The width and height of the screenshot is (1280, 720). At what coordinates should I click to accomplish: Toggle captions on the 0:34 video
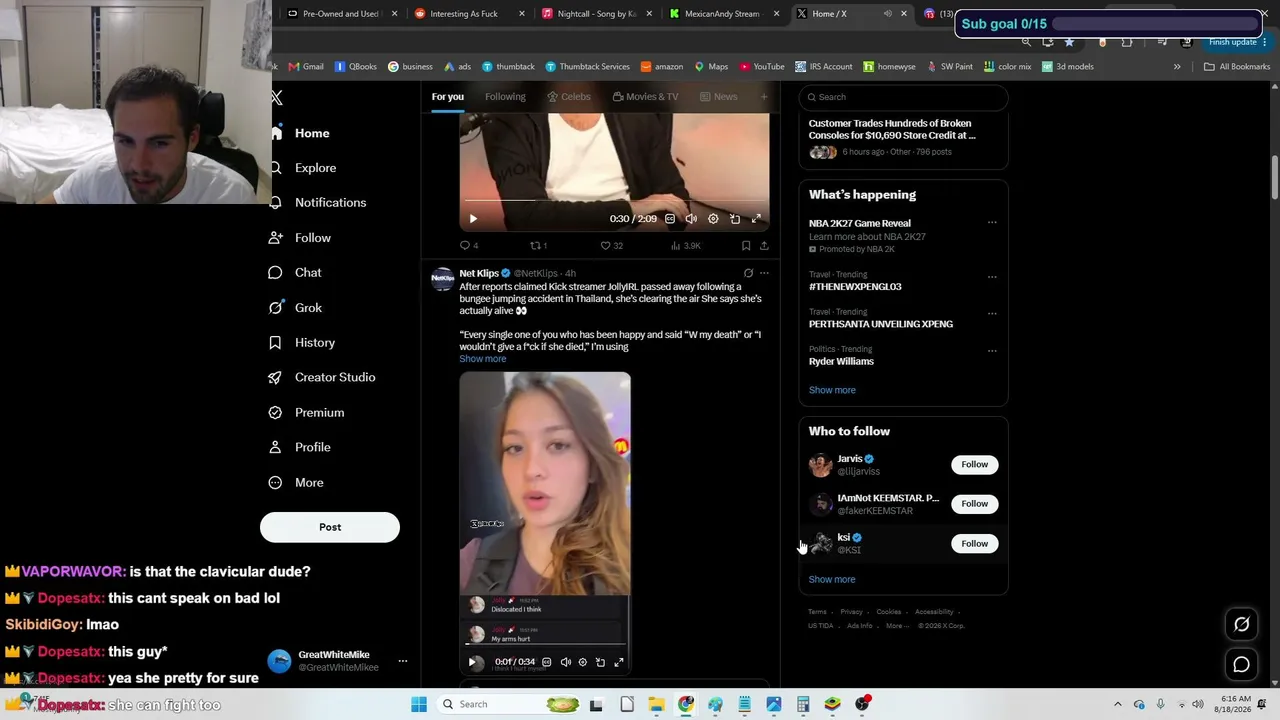[546, 662]
